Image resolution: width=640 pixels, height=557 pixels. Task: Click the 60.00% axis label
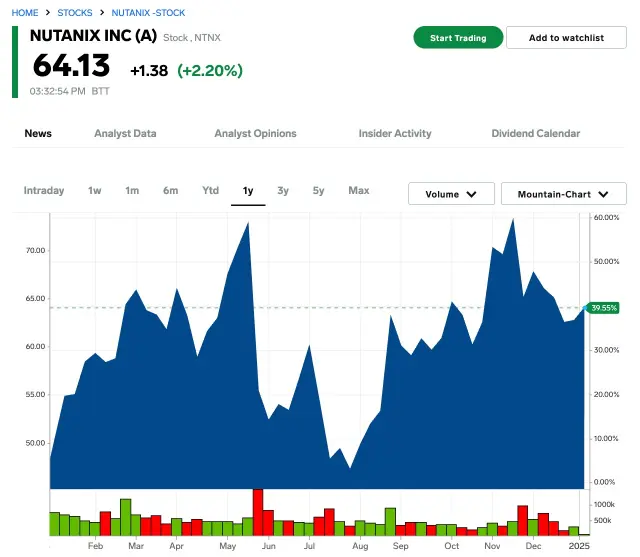pyautogui.click(x=606, y=217)
